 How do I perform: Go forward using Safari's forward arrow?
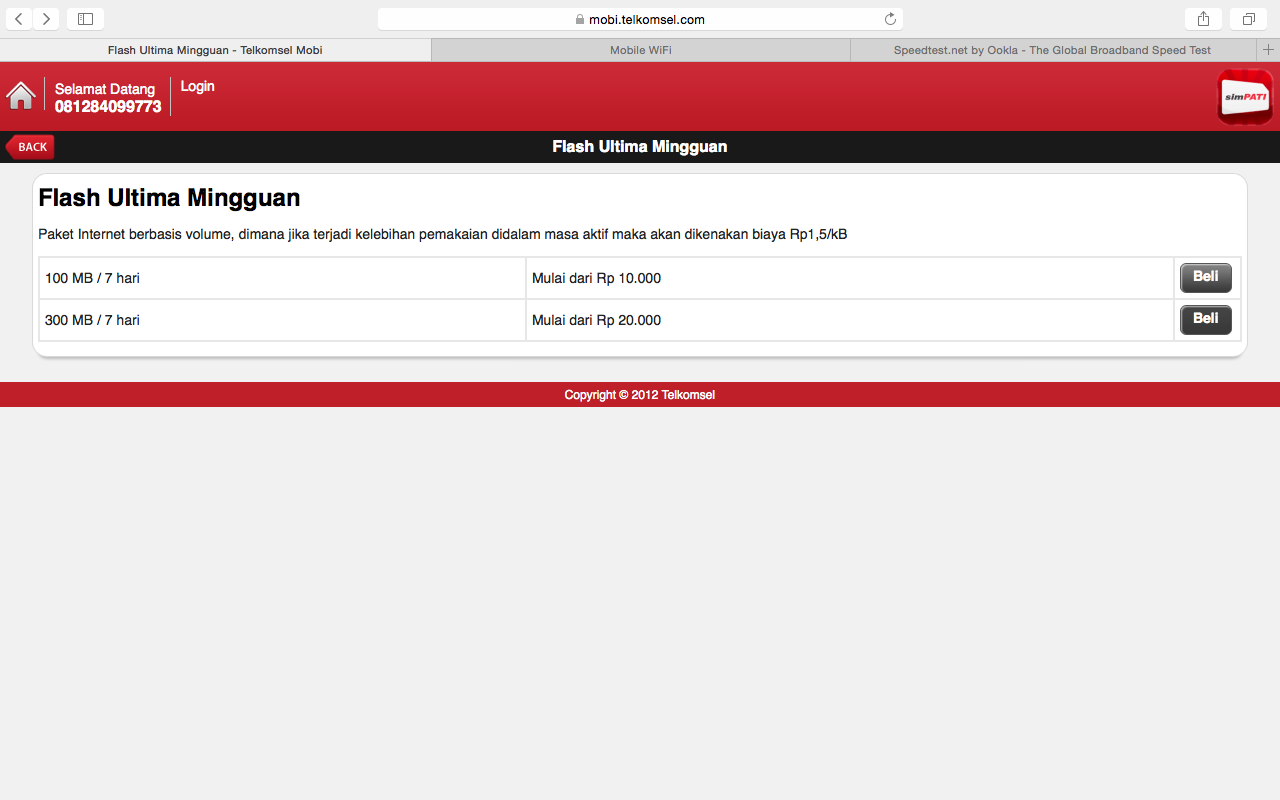tap(46, 19)
